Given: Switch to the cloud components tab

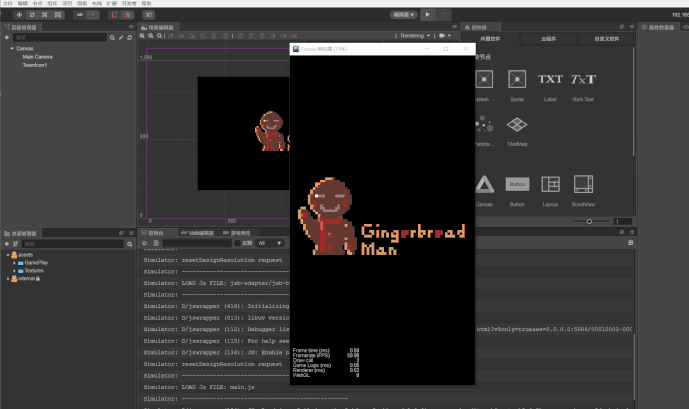Looking at the screenshot, I should [548, 39].
